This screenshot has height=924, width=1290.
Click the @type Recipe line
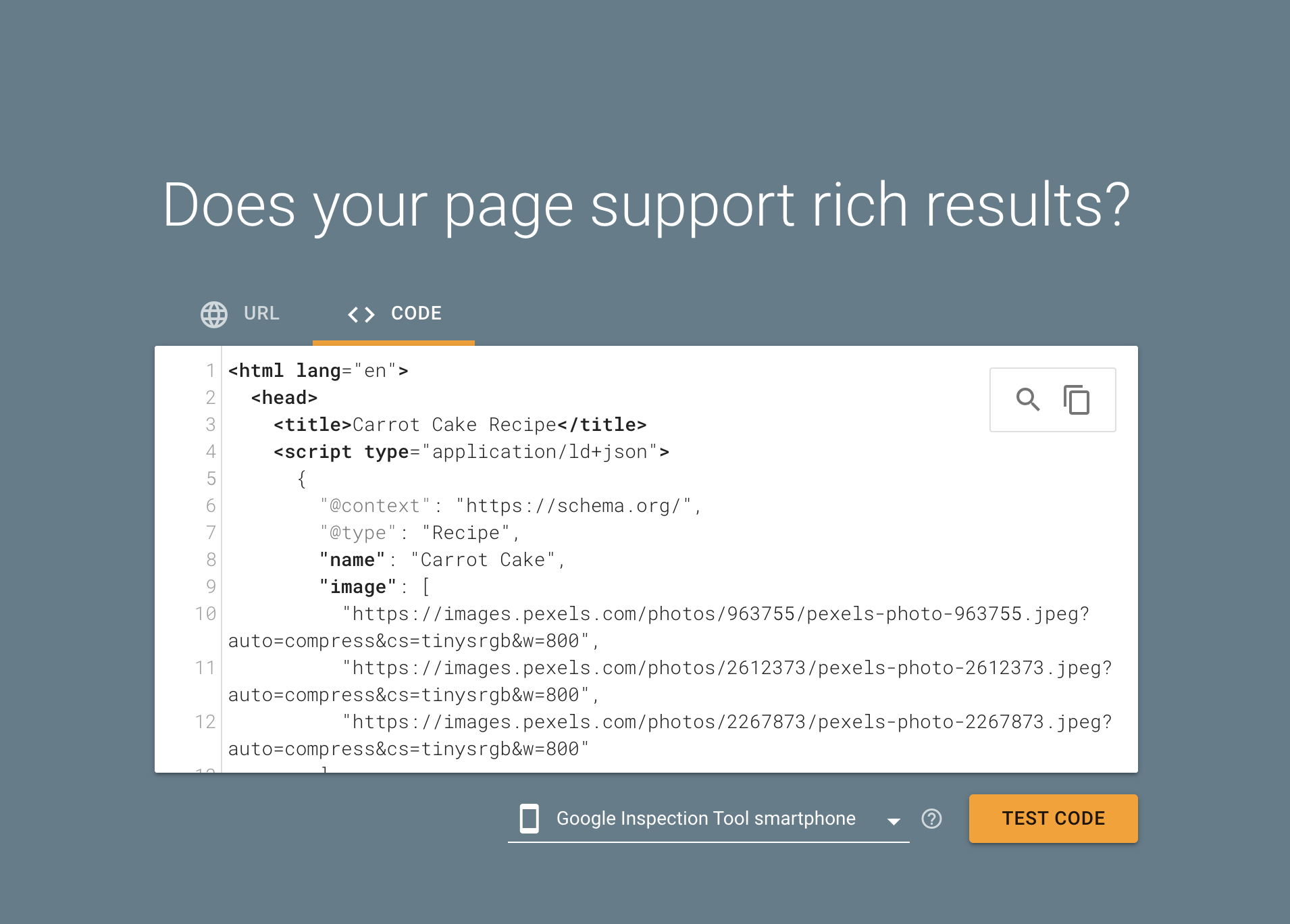click(x=419, y=533)
